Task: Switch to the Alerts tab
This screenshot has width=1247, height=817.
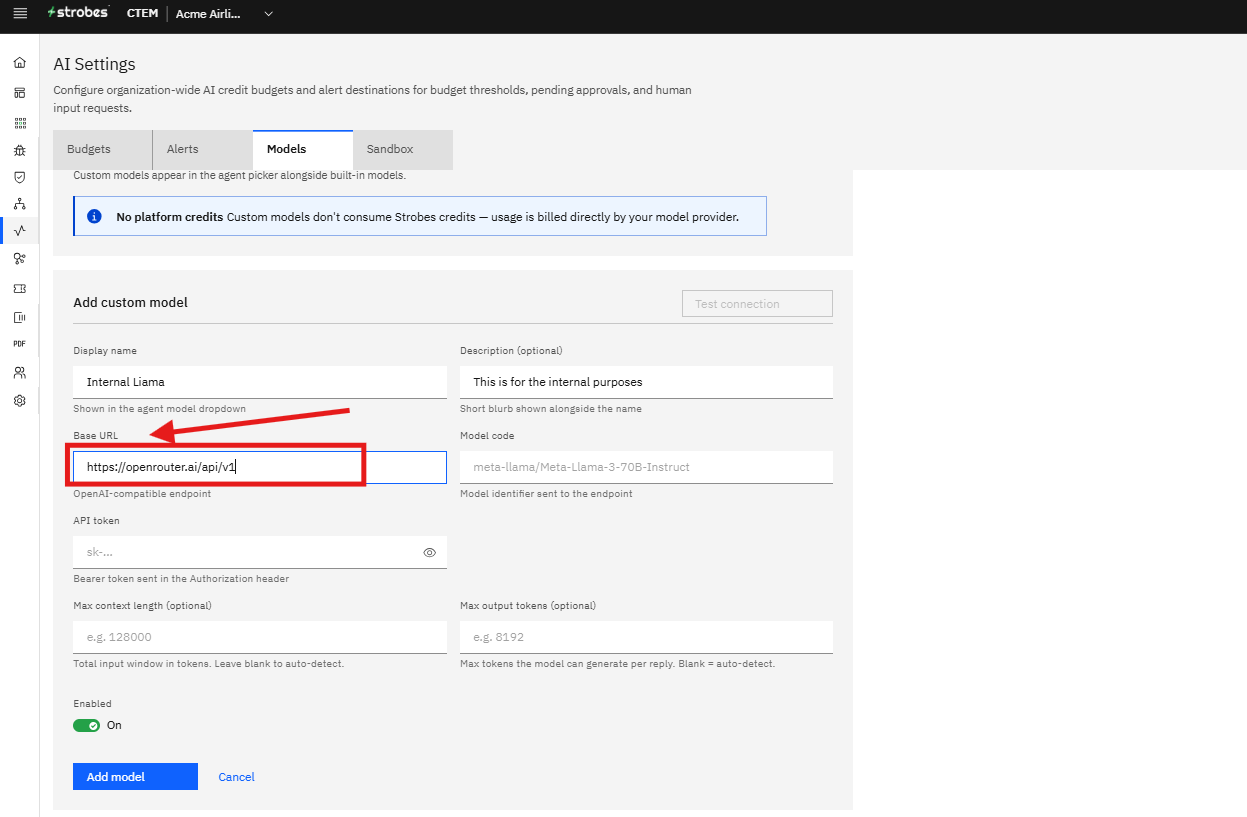Action: click(202, 149)
